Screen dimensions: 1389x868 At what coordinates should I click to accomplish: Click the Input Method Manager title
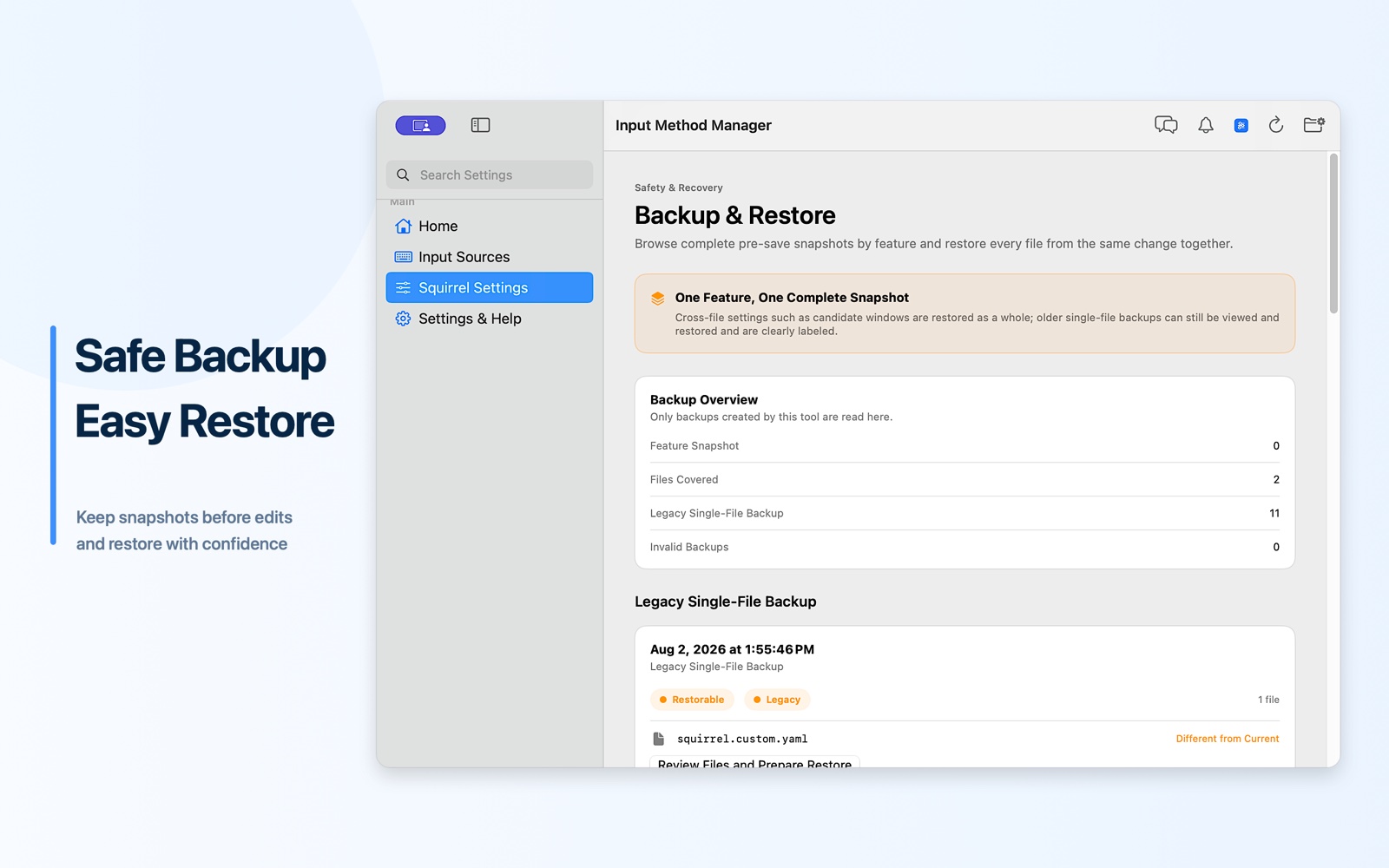click(693, 126)
